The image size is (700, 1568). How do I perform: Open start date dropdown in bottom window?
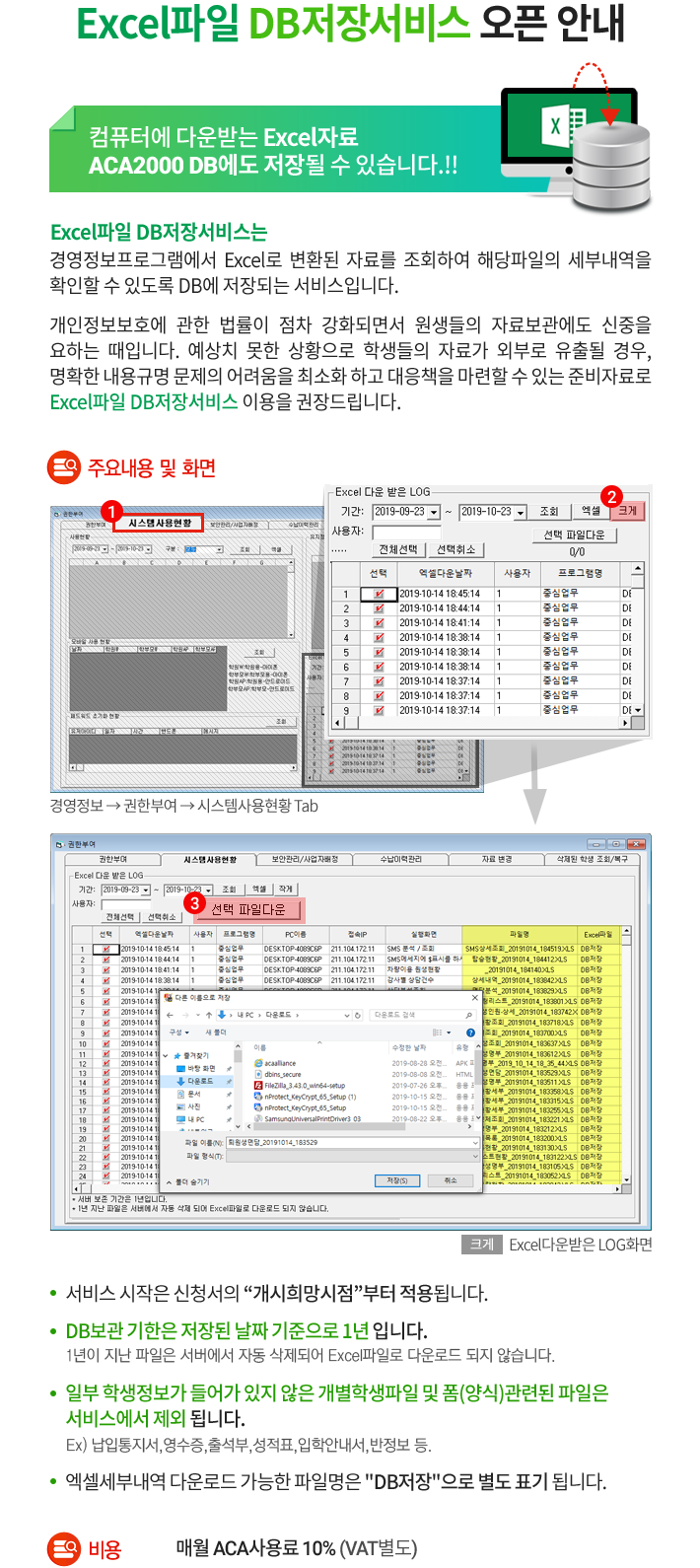[146, 890]
